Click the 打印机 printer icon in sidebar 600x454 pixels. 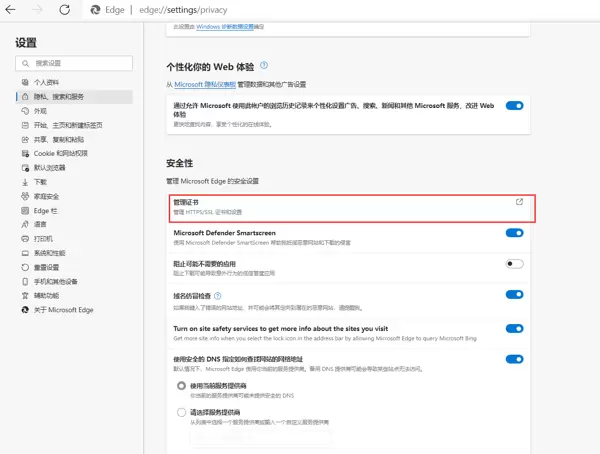point(24,239)
